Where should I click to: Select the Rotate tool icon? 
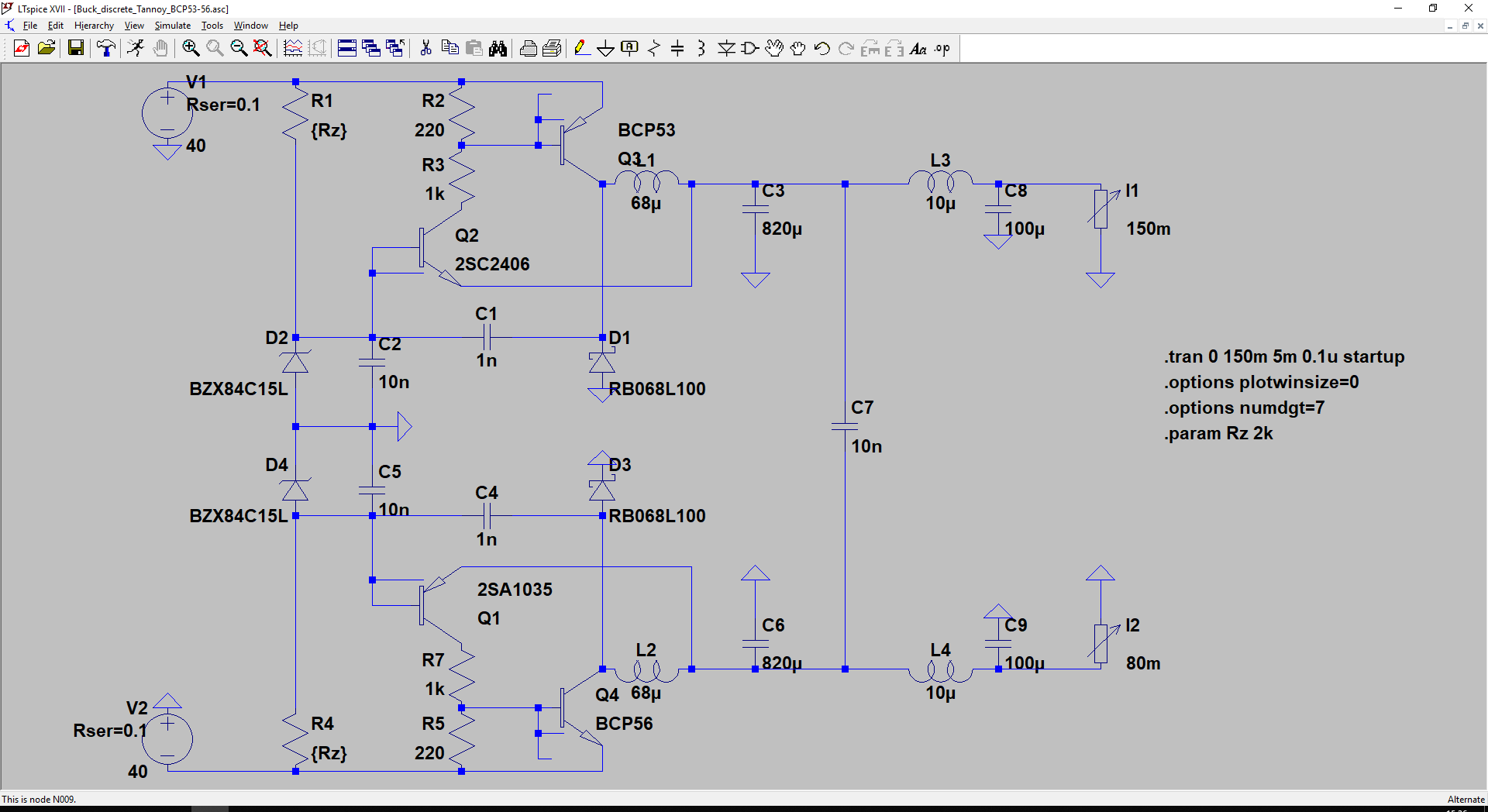click(870, 49)
